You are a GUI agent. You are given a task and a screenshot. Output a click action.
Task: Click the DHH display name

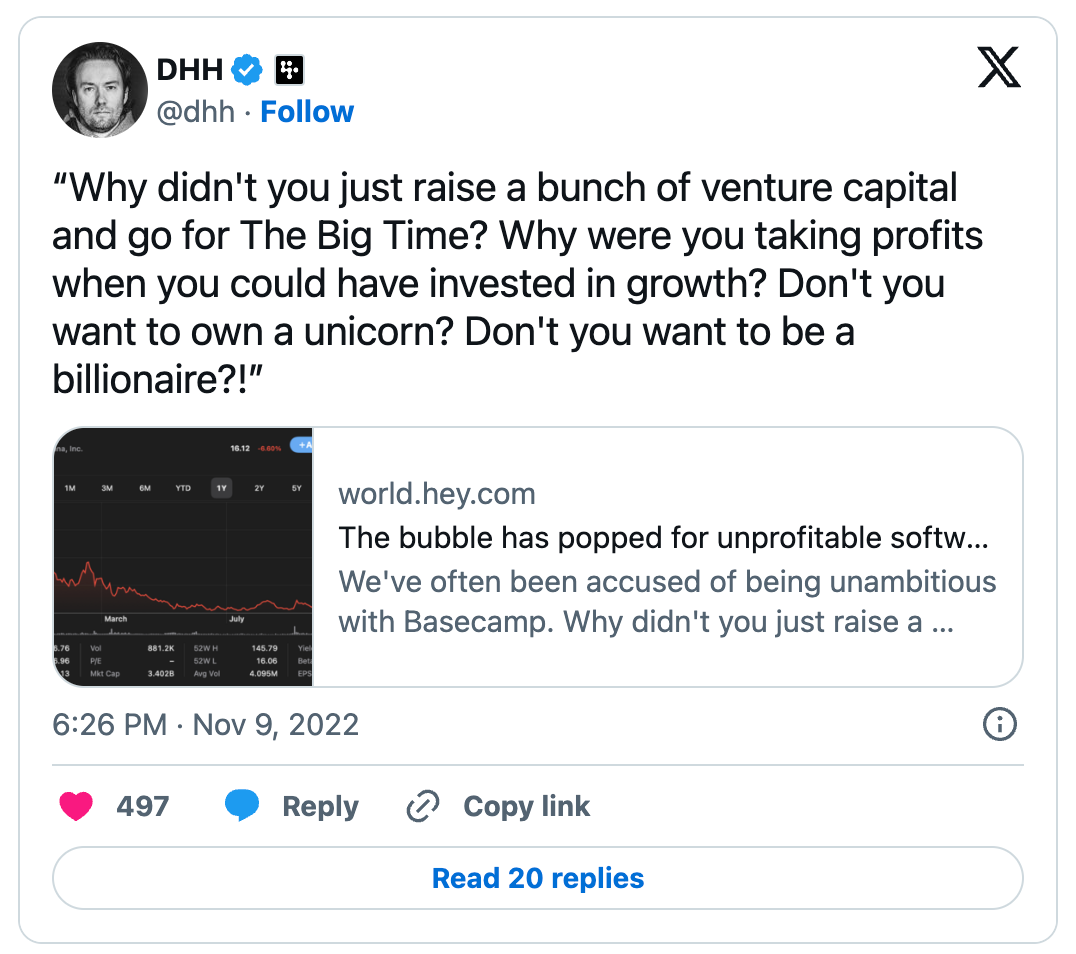click(191, 70)
